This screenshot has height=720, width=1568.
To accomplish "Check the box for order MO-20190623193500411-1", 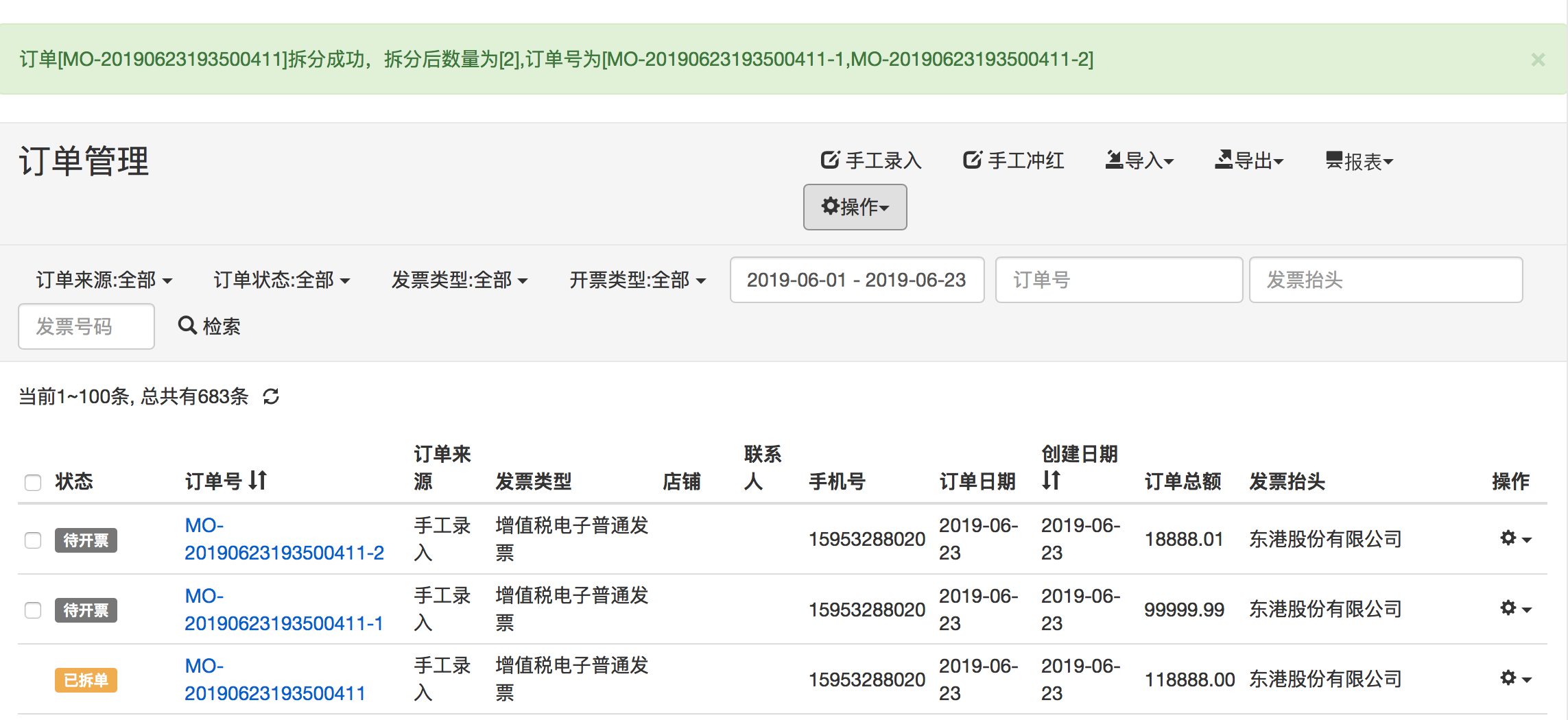I will tap(33, 610).
